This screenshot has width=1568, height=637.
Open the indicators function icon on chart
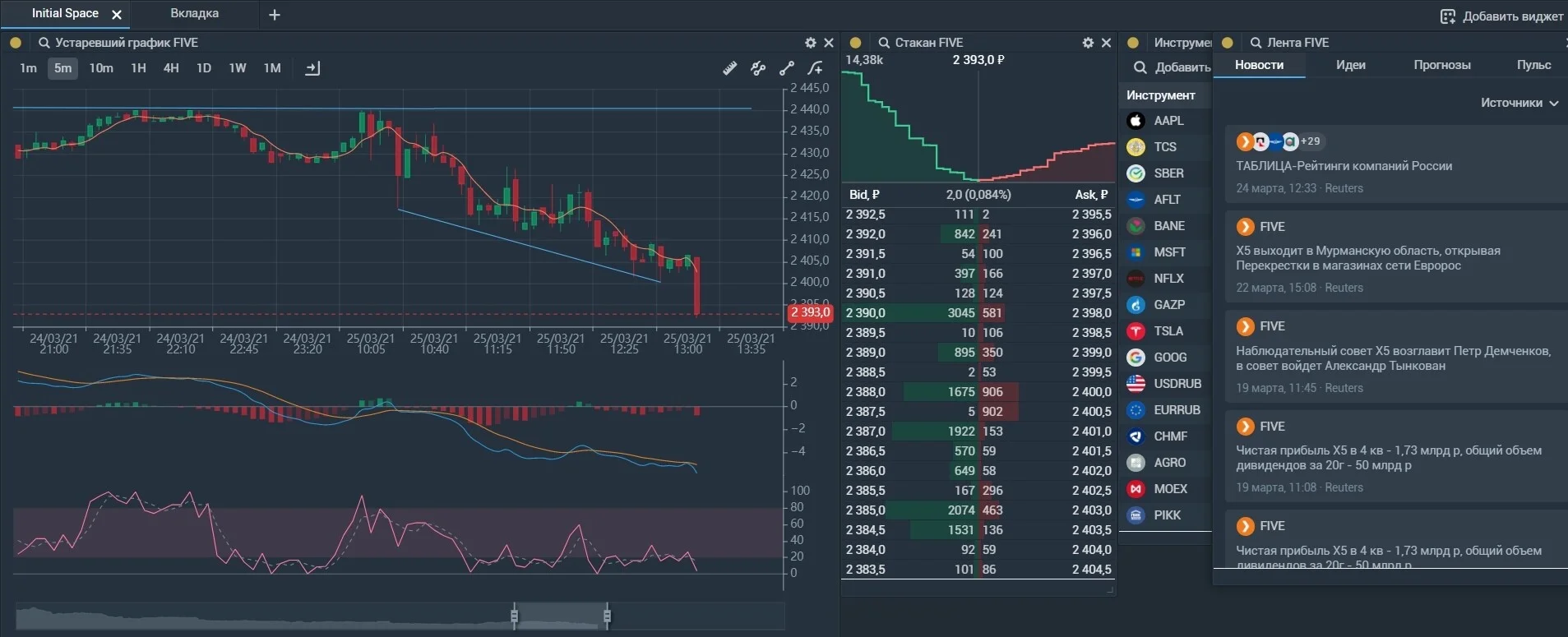coord(815,68)
